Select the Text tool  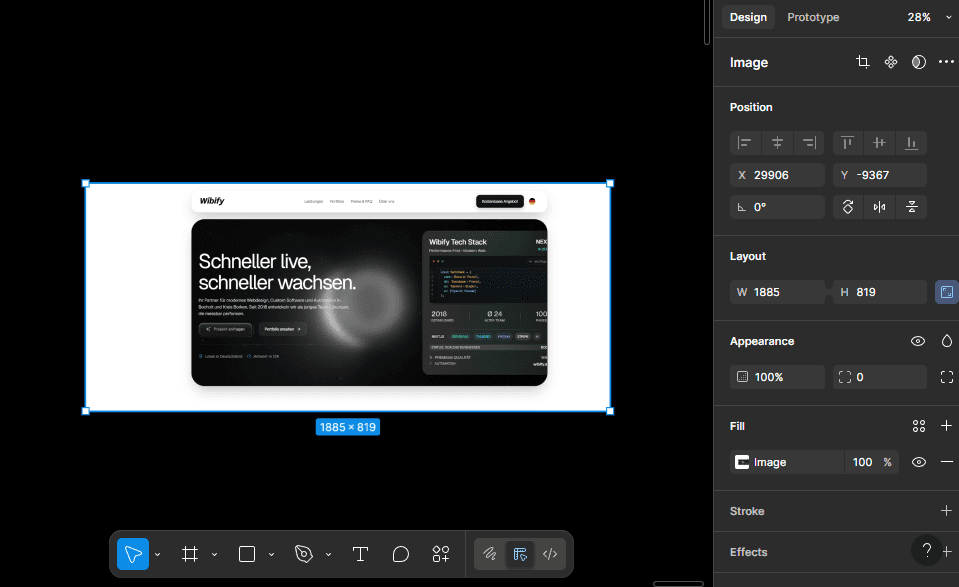click(x=360, y=553)
